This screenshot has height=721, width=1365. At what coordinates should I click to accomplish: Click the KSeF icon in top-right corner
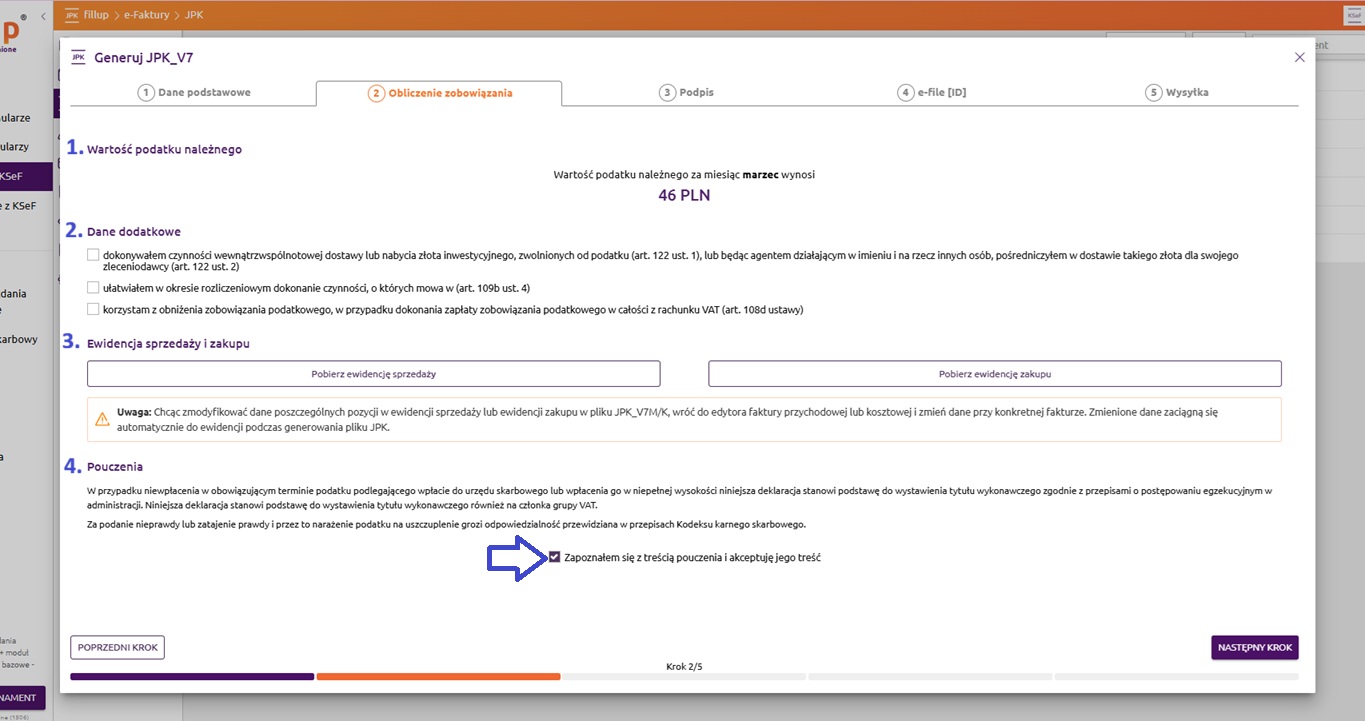click(1353, 15)
